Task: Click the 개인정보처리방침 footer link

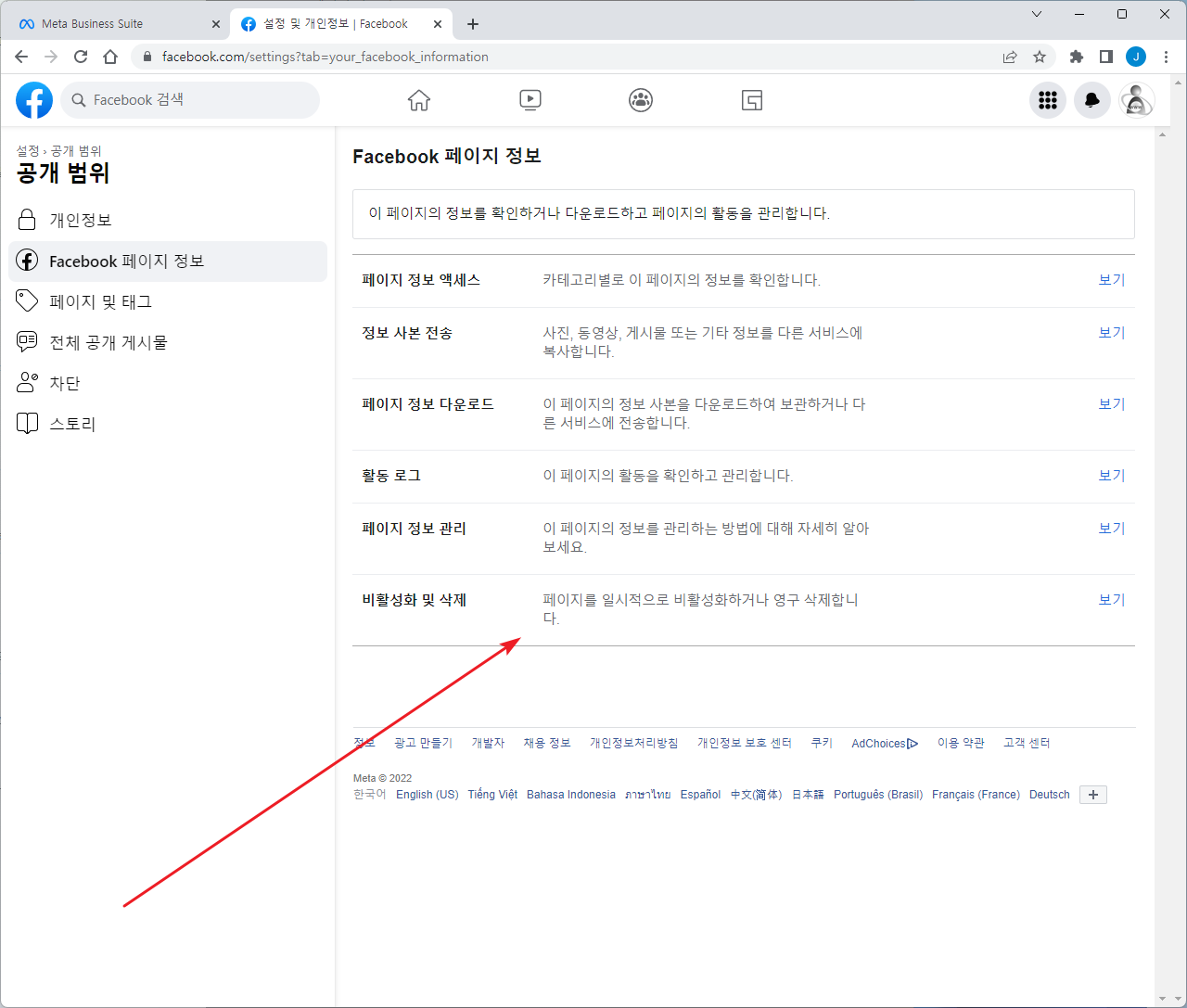Action: click(x=634, y=744)
